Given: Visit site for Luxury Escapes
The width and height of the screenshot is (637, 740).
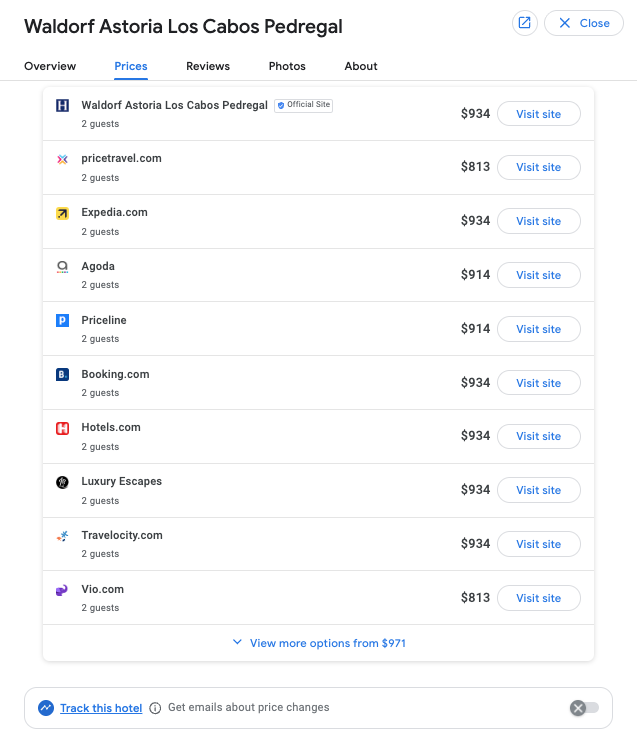Looking at the screenshot, I should click(x=539, y=490).
